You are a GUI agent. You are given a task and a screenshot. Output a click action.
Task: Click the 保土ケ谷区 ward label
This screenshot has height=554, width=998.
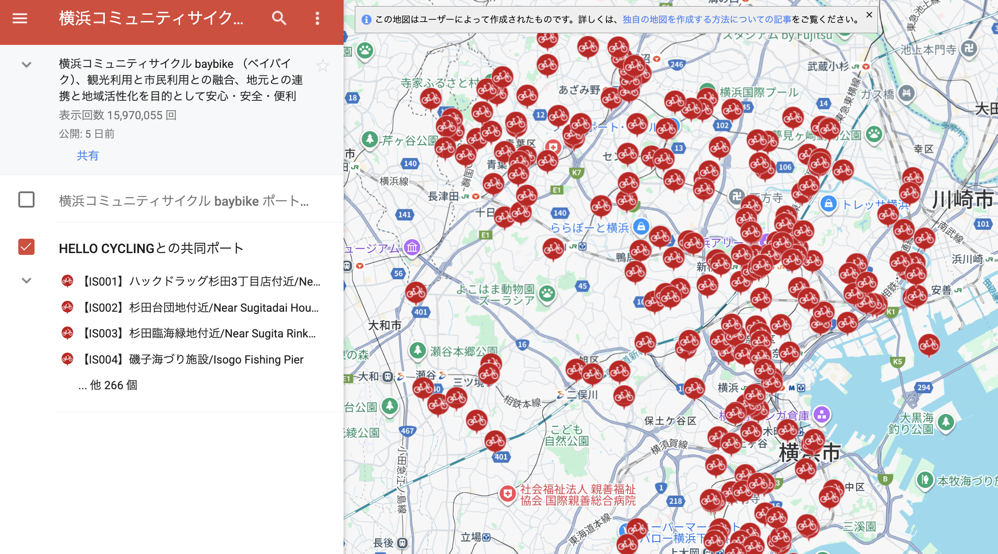point(670,421)
